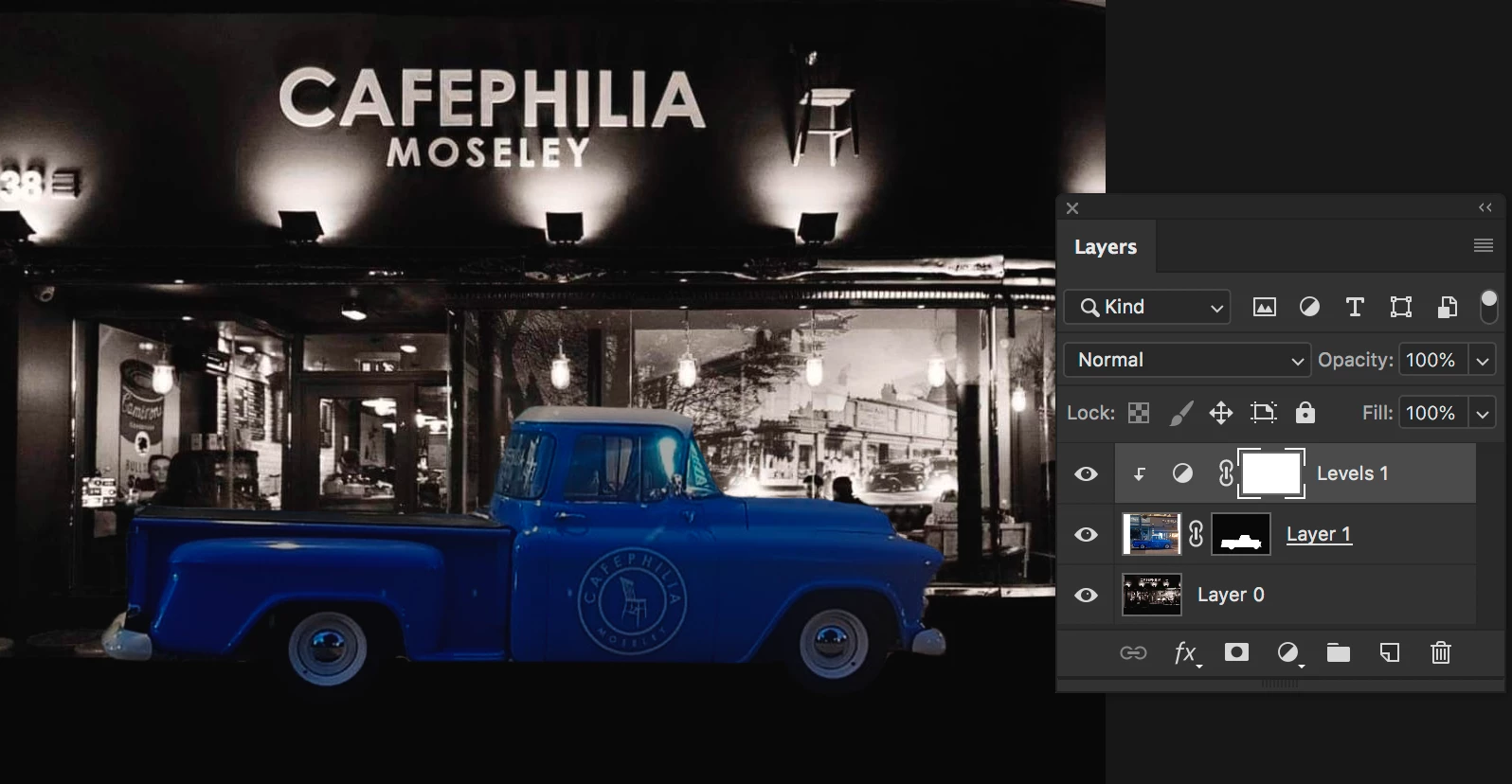Hide Layer 1 visibility eye
This screenshot has width=1512, height=784.
pos(1086,535)
